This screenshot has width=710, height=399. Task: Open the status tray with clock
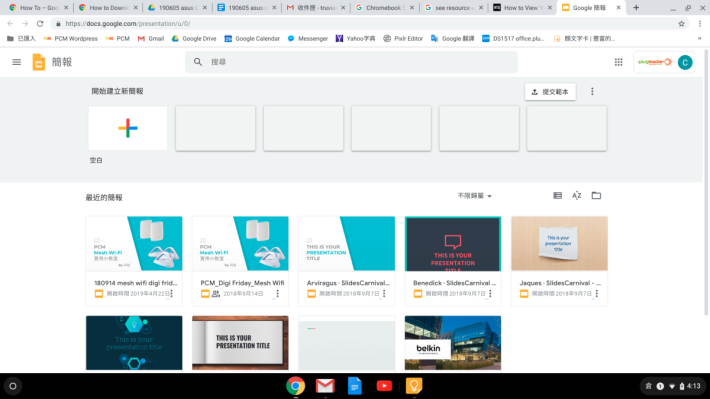(x=673, y=386)
